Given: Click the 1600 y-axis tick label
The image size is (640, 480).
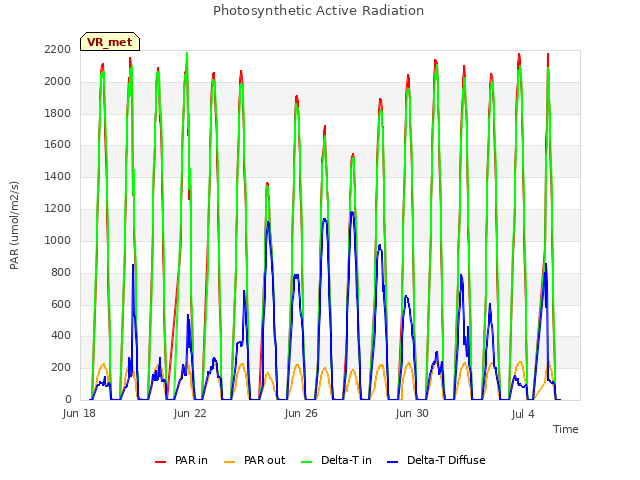Looking at the screenshot, I should tap(58, 145).
